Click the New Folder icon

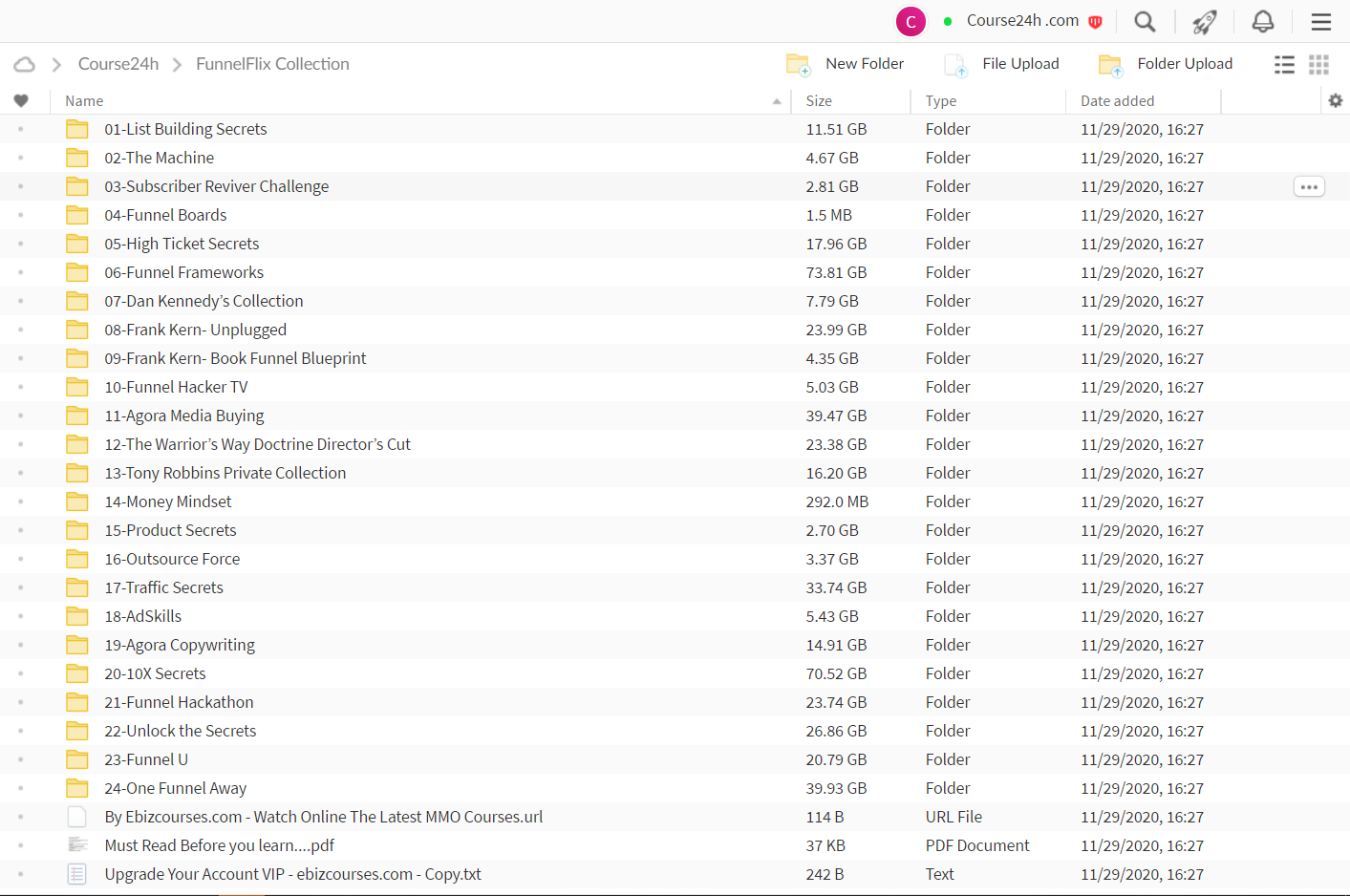pos(798,64)
